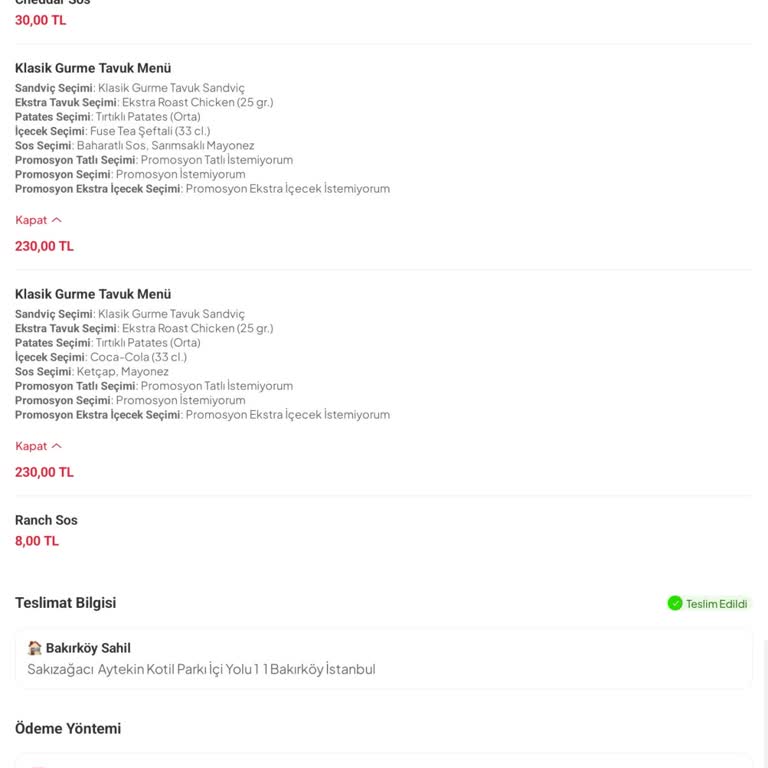Click the Ranch Sos item name
This screenshot has width=768, height=768.
(x=46, y=520)
